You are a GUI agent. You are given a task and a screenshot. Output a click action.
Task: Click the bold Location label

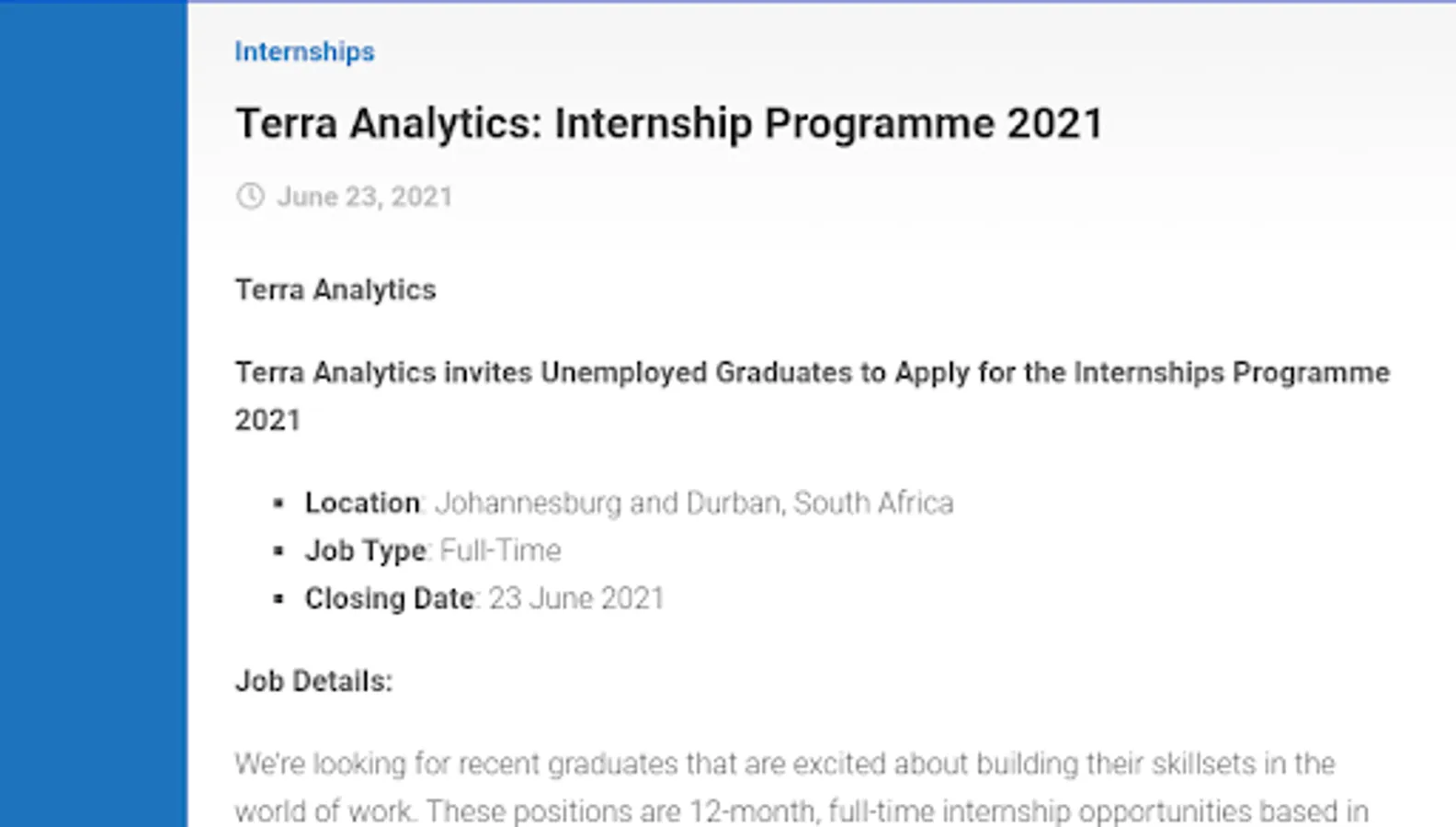[362, 504]
